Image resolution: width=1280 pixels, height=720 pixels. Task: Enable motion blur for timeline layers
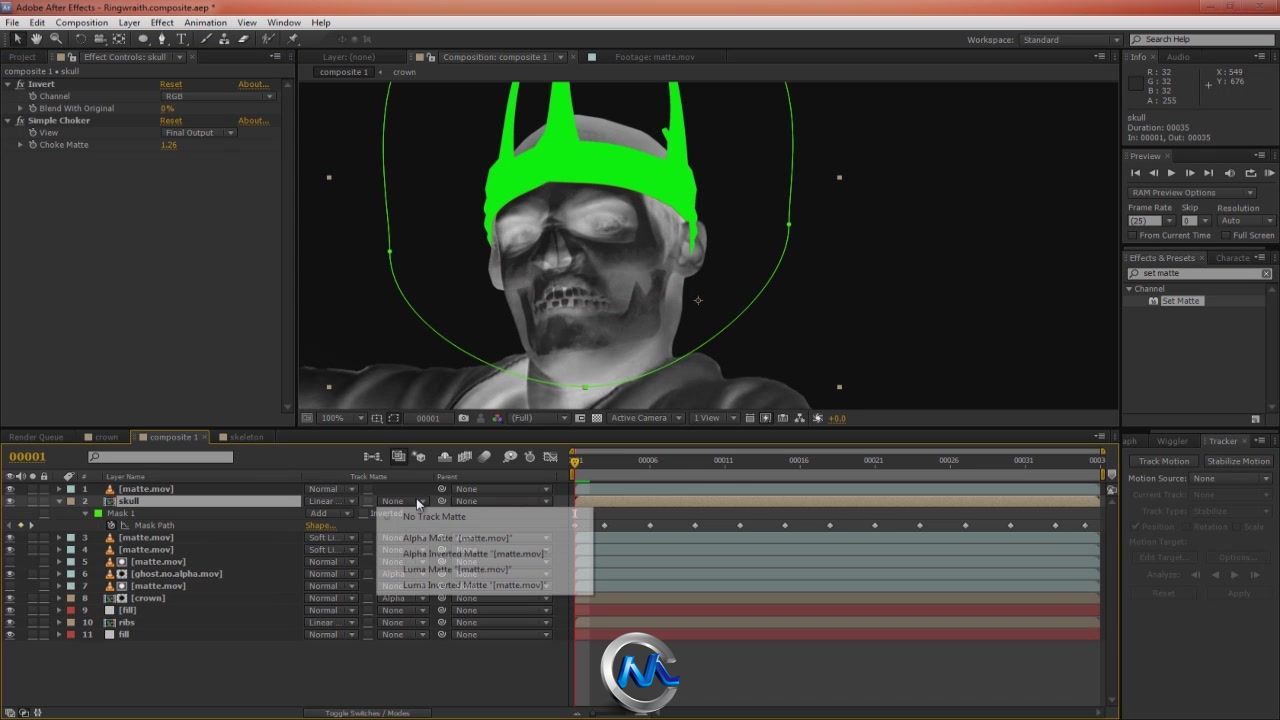click(x=485, y=457)
